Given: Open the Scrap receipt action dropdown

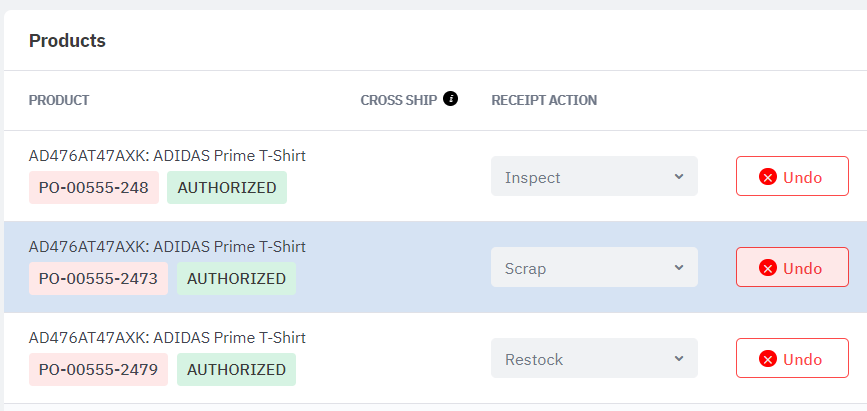Looking at the screenshot, I should click(x=594, y=267).
